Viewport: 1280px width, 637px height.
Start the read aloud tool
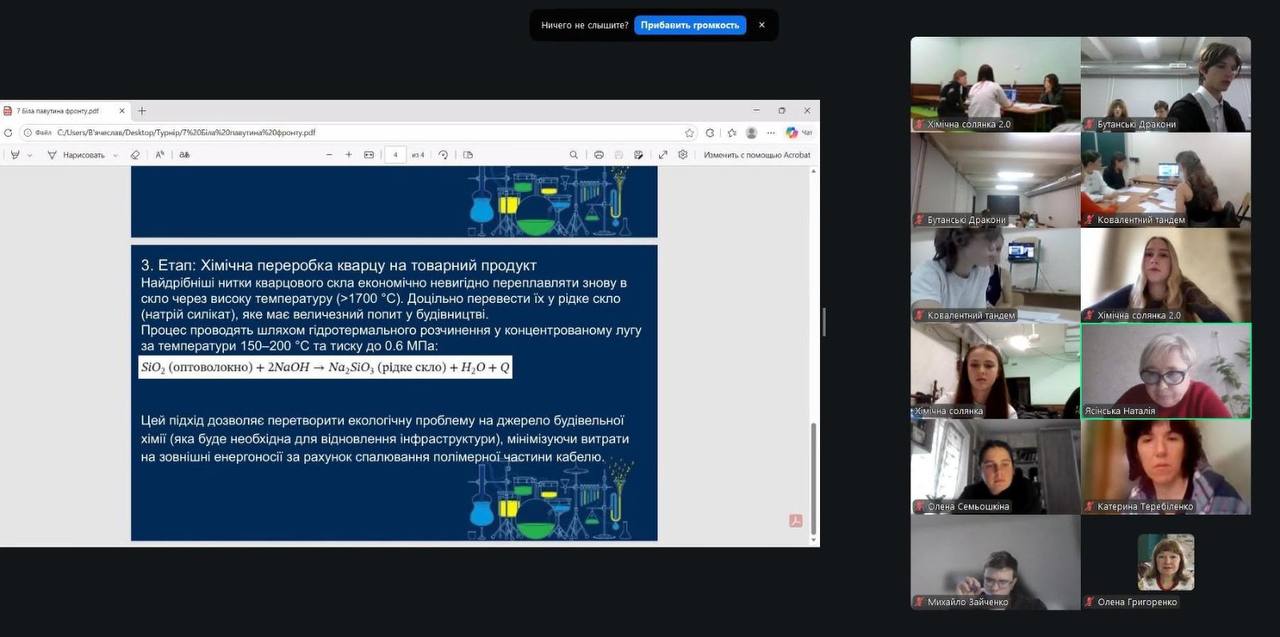pos(160,155)
